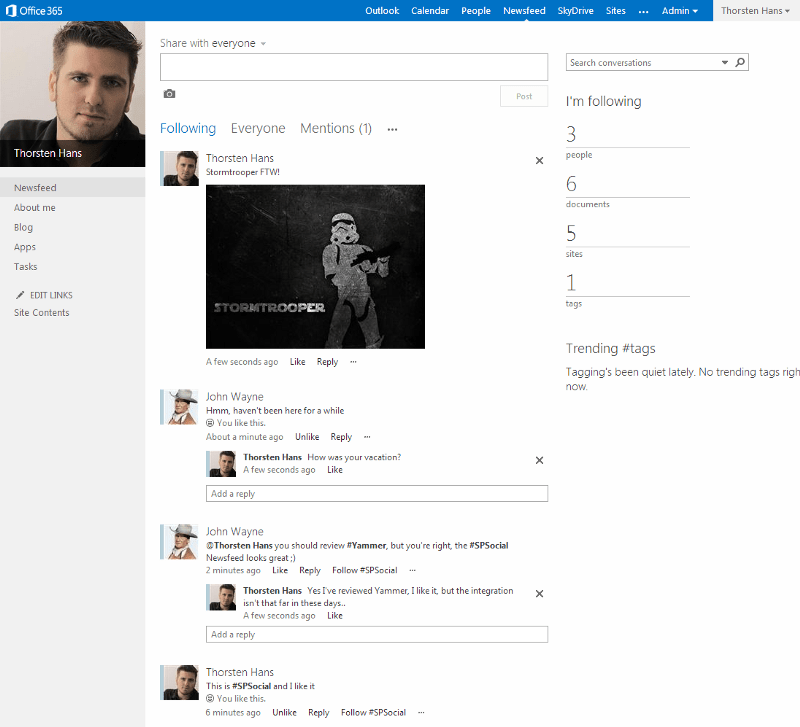
Task: Click the 'Add a reply' field
Action: (x=377, y=493)
